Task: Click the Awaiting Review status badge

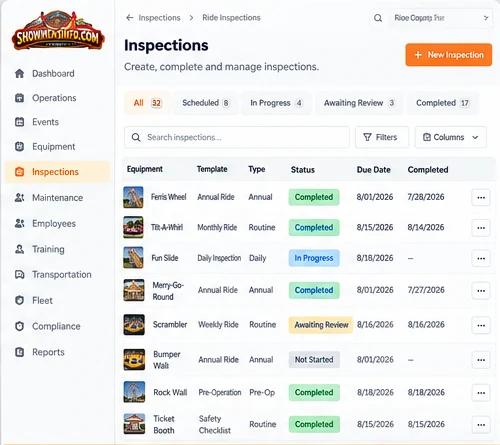Action: point(321,325)
